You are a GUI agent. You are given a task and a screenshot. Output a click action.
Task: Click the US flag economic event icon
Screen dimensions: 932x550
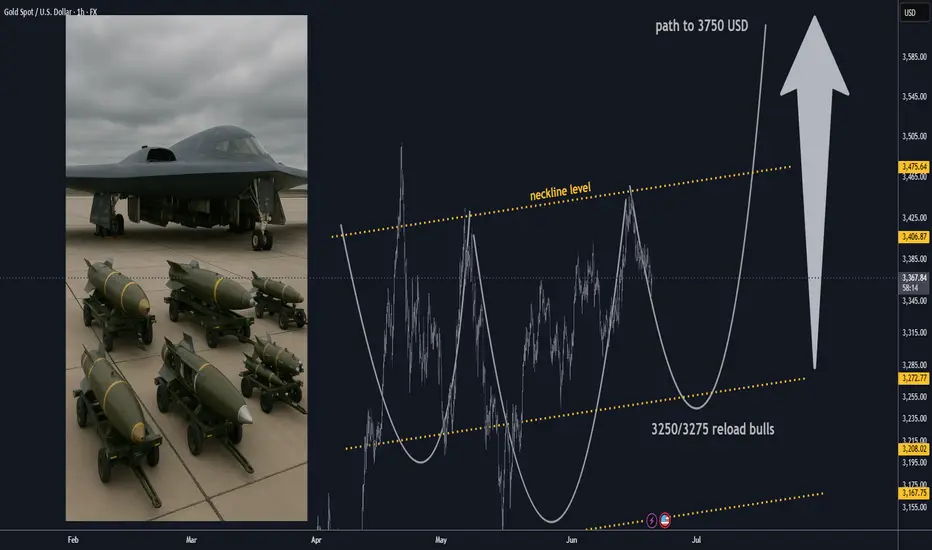665,521
